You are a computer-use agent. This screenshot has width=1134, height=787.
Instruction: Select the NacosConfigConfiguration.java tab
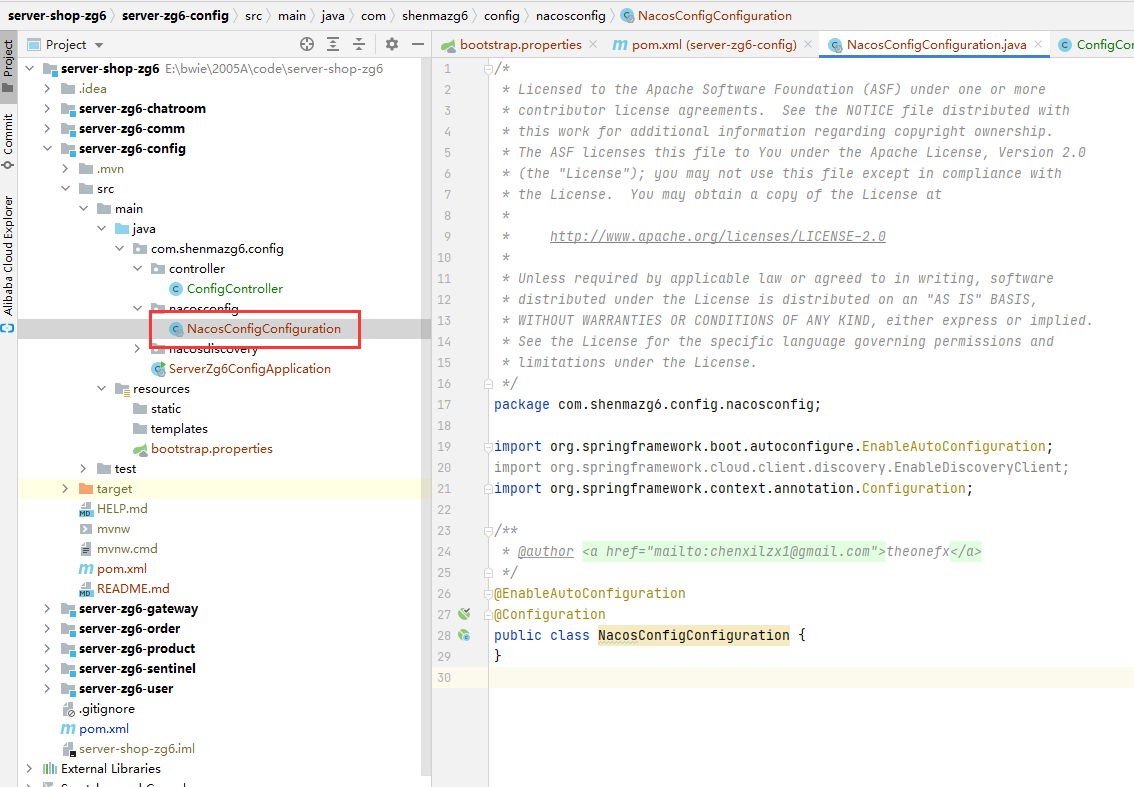pyautogui.click(x=937, y=45)
